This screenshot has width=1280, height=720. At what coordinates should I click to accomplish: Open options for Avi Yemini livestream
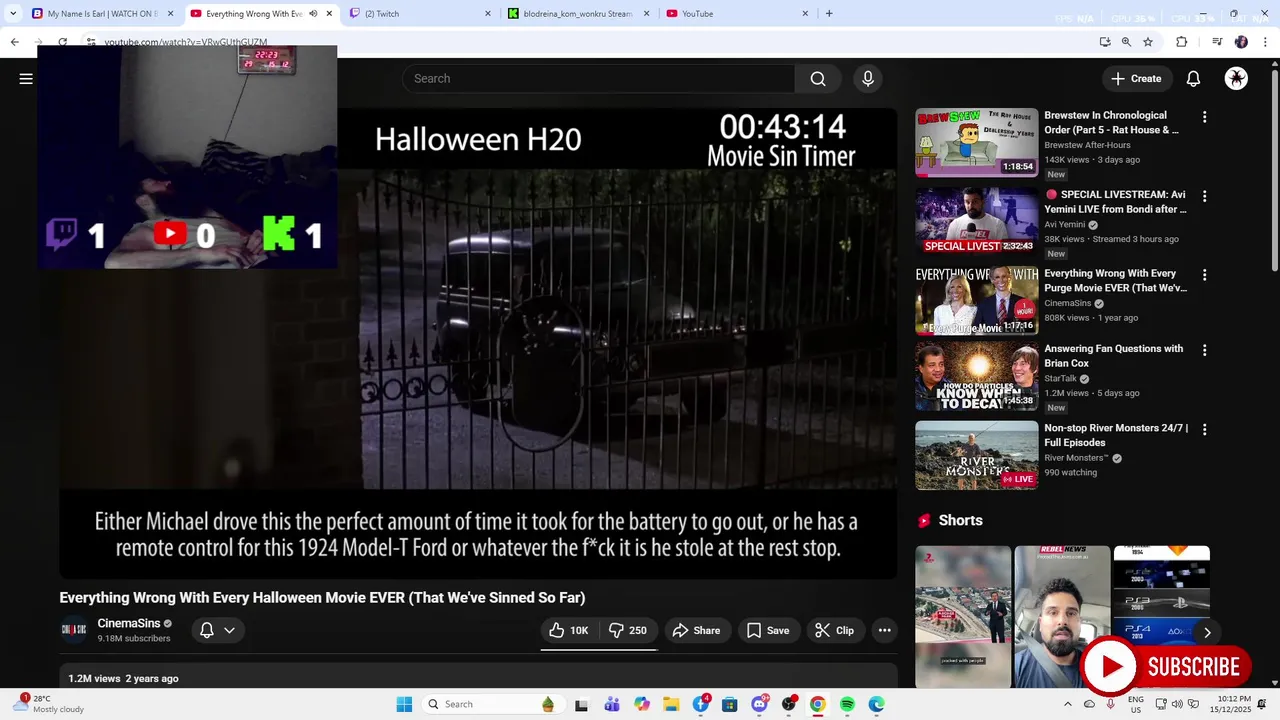[x=1204, y=196]
